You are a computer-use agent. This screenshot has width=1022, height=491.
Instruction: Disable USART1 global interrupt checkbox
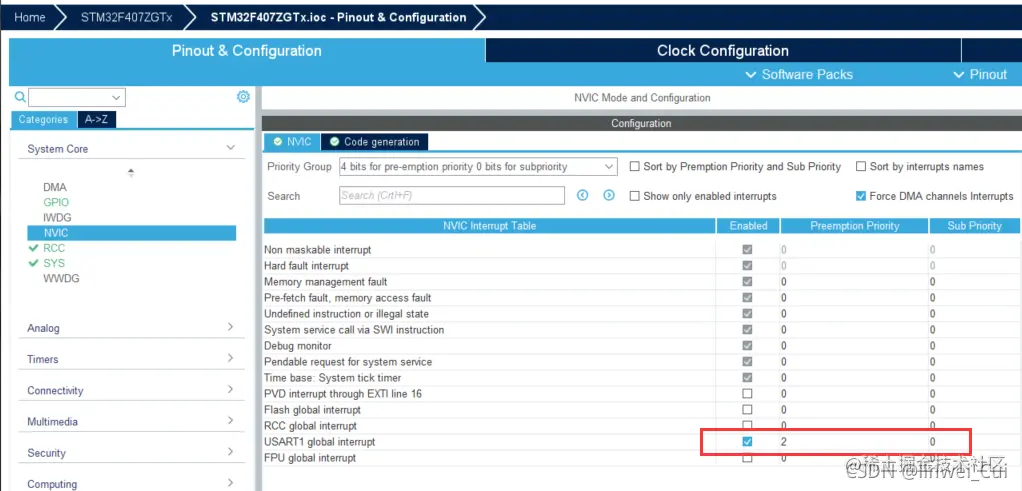[x=747, y=441]
